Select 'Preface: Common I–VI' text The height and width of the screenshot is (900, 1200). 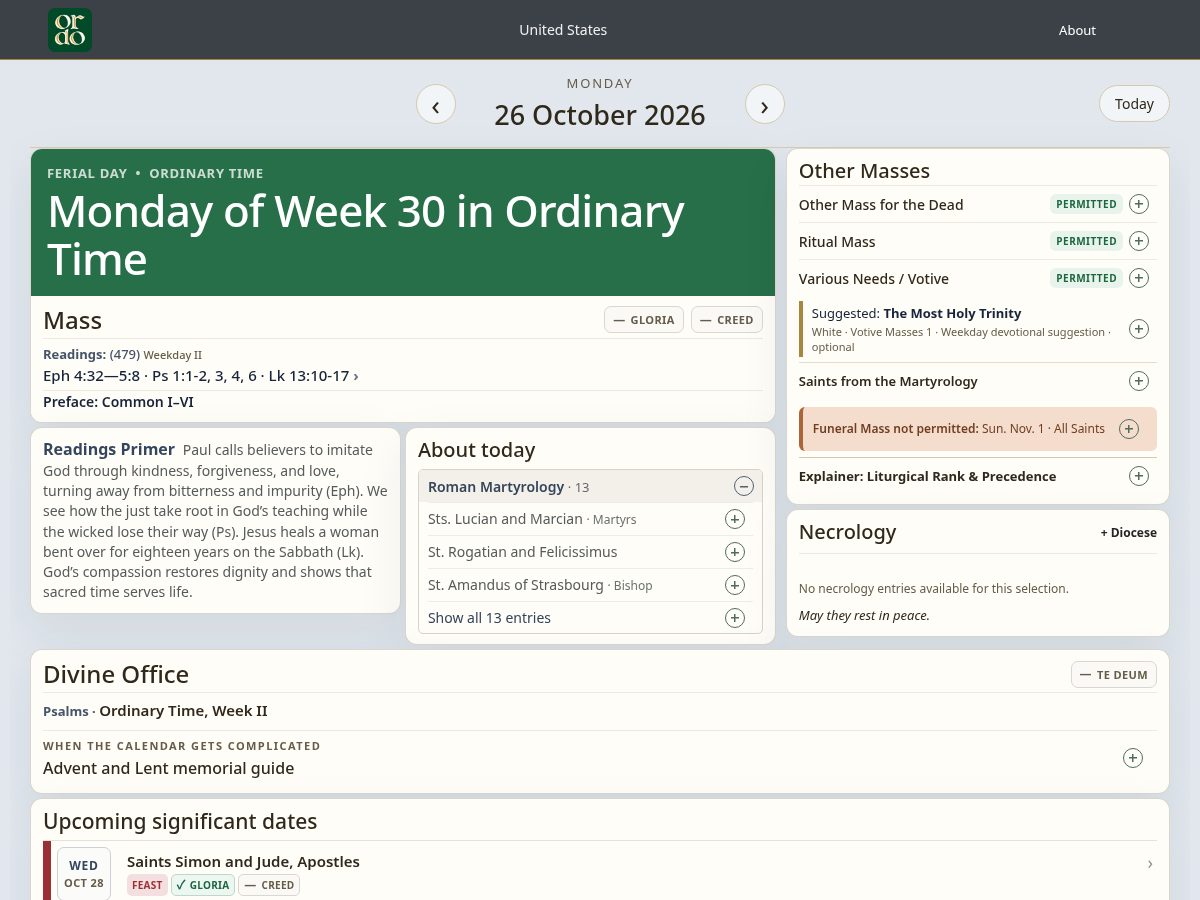pyautogui.click(x=118, y=402)
